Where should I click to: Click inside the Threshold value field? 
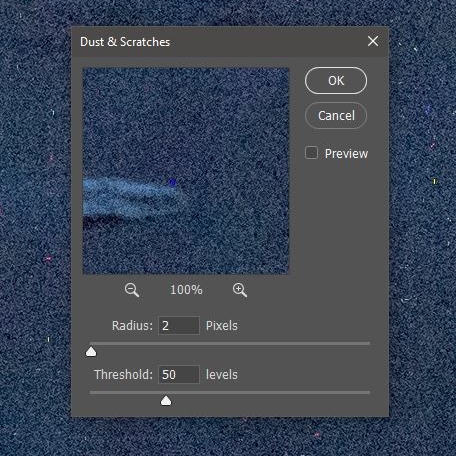pos(179,374)
